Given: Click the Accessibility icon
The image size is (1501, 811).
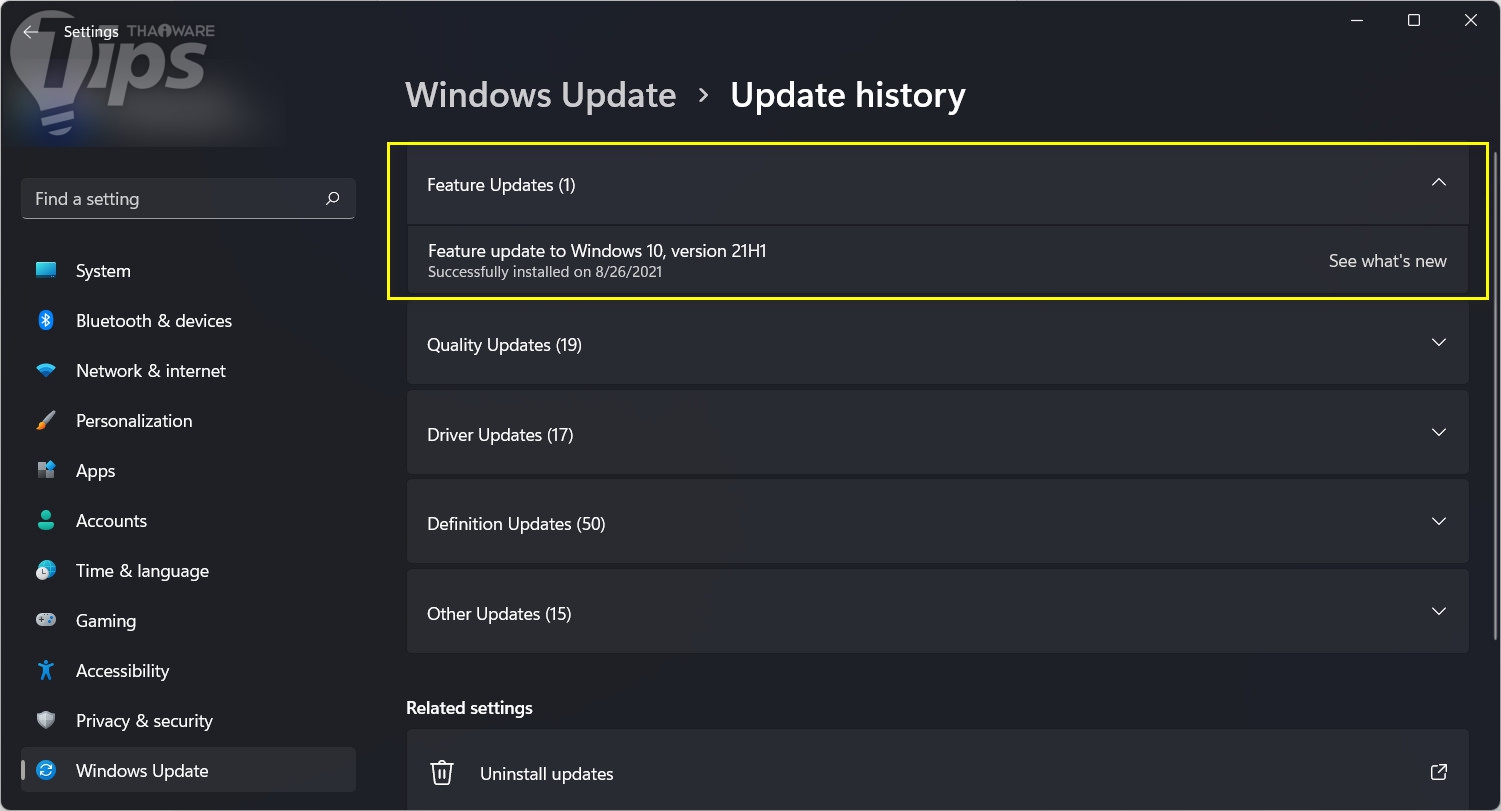Looking at the screenshot, I should point(46,670).
